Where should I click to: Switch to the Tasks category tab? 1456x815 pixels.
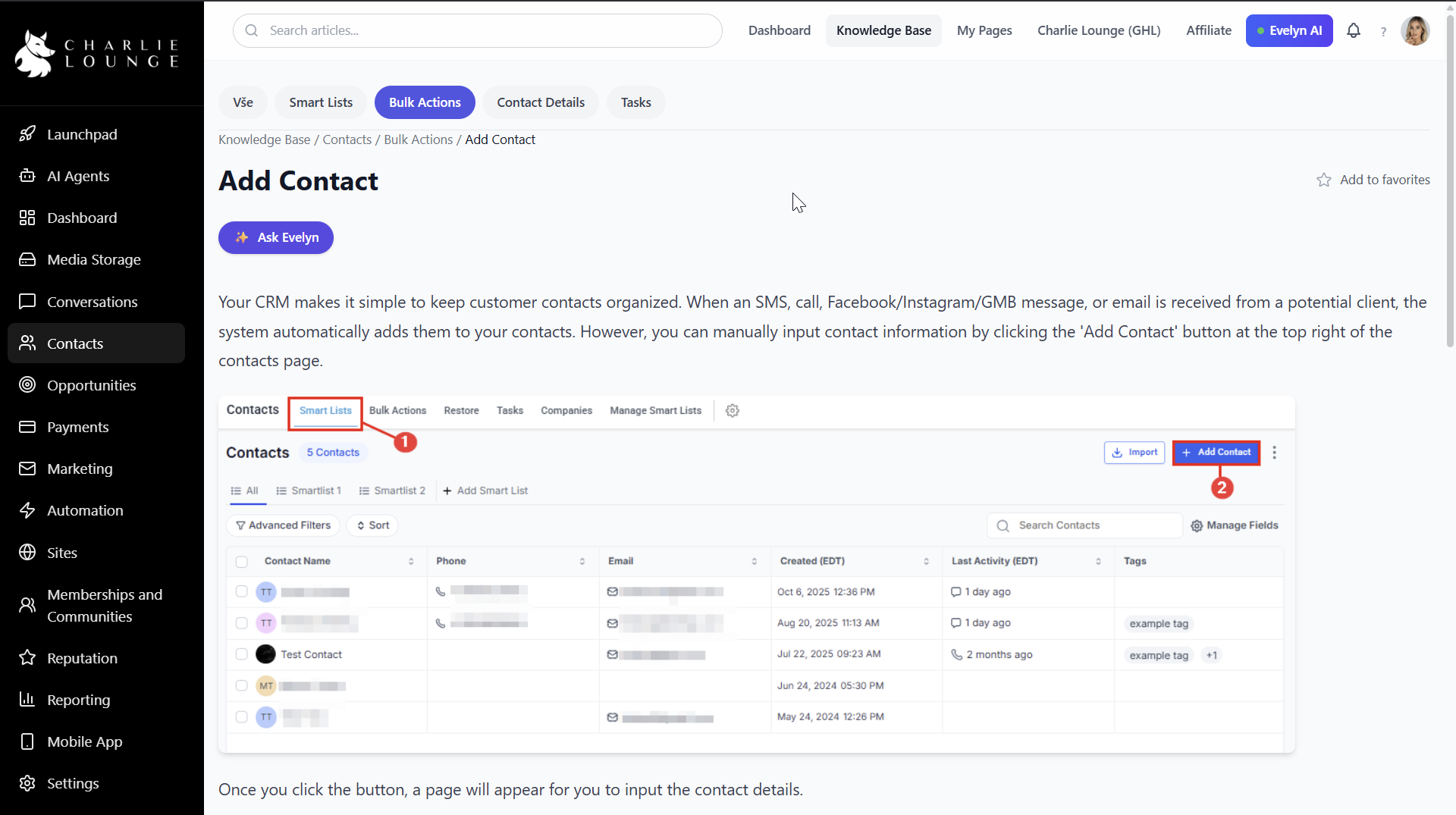click(635, 102)
